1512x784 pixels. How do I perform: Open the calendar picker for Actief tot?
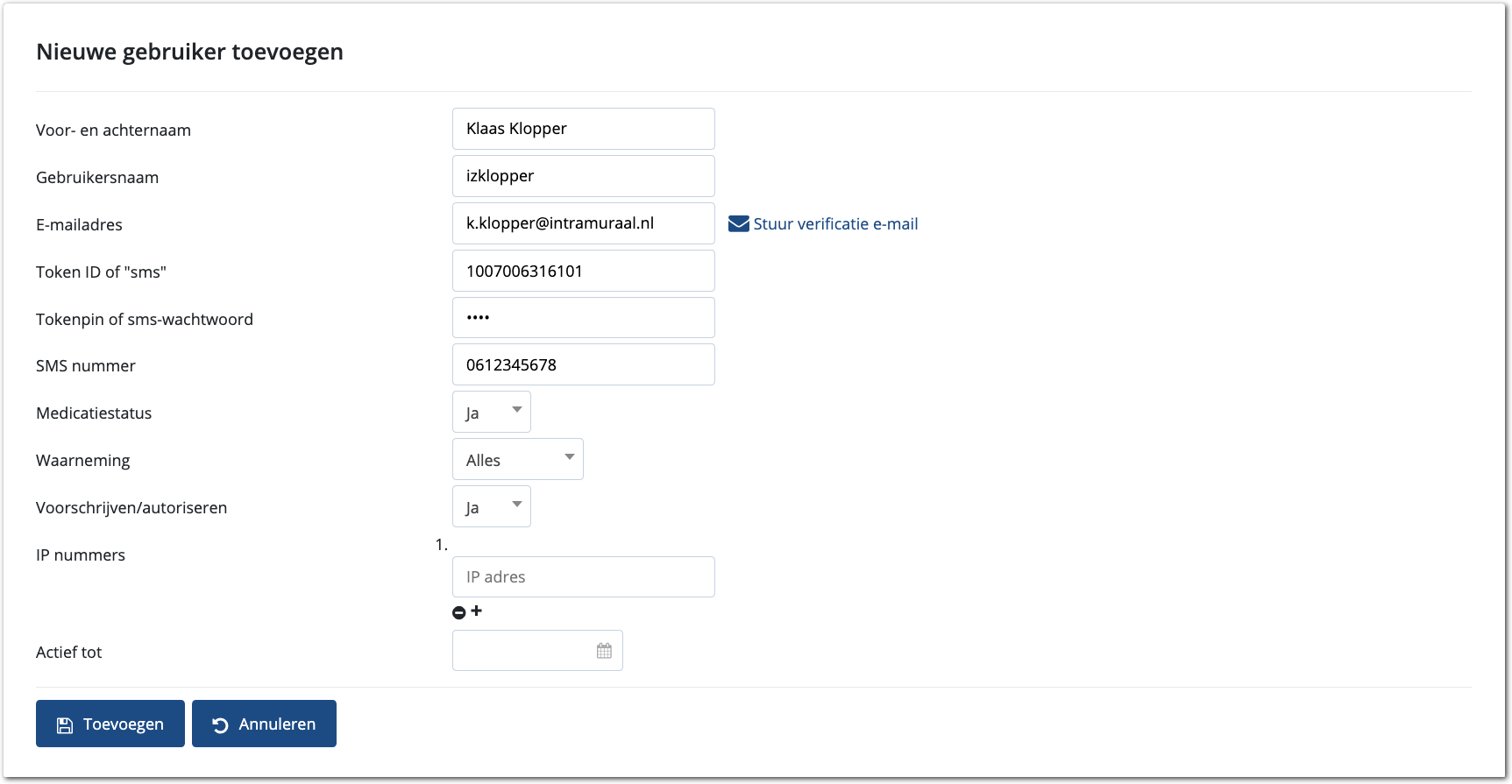pos(604,651)
